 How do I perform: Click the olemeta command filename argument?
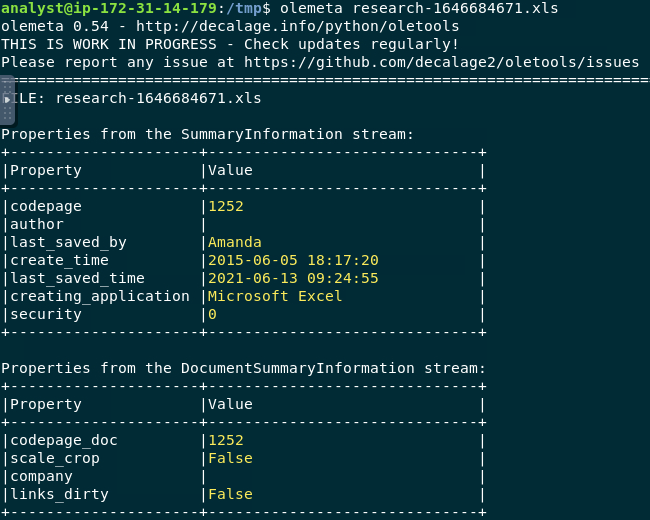tap(455, 9)
